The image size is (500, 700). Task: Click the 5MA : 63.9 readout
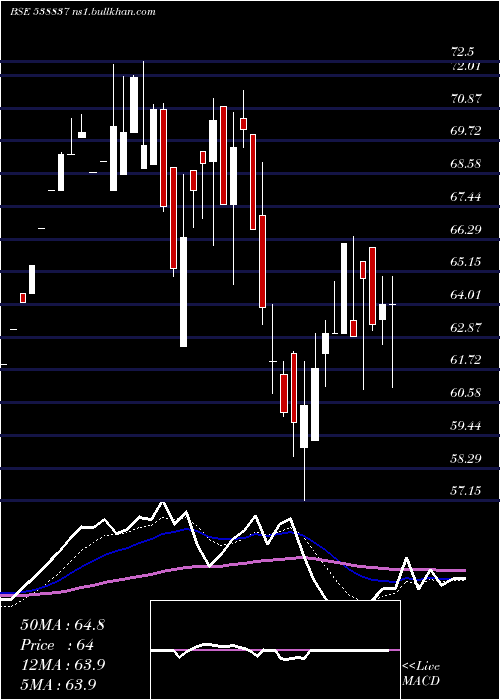point(58,684)
